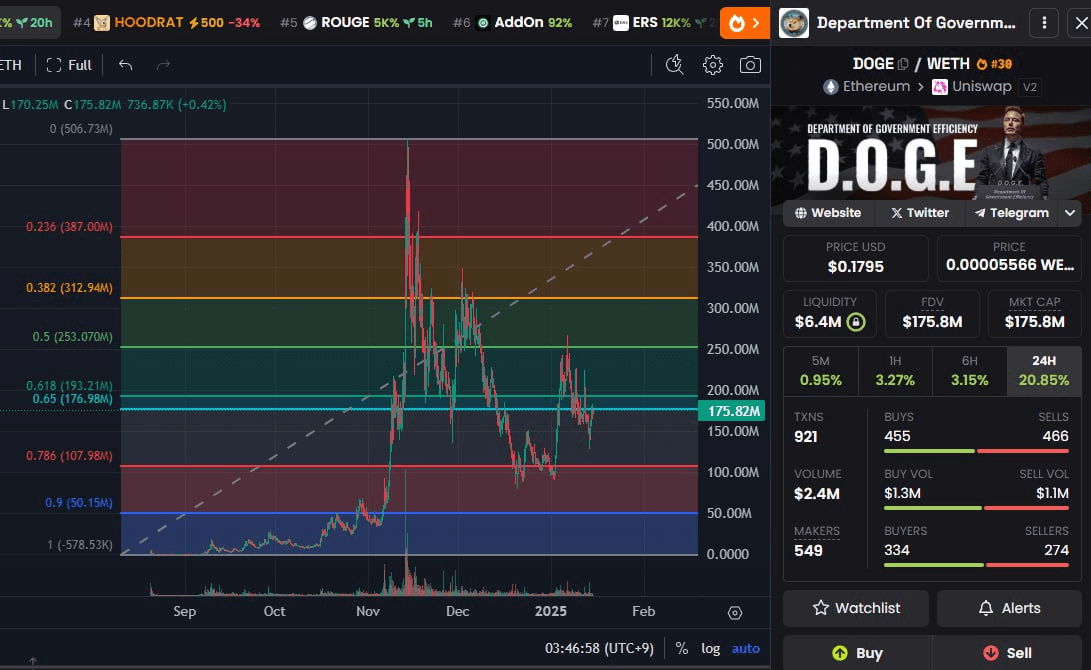The height and width of the screenshot is (670, 1091).
Task: Click the Uniswap DEX logo
Action: (940, 87)
